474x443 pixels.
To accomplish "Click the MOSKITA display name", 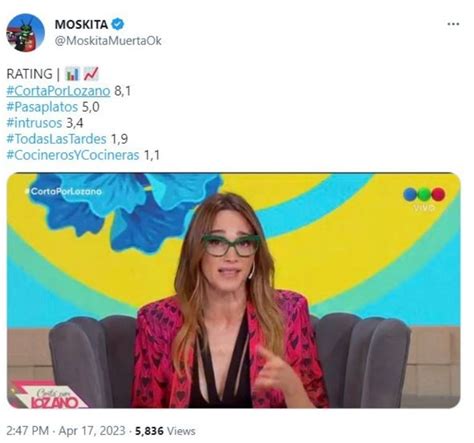I will point(81,24).
